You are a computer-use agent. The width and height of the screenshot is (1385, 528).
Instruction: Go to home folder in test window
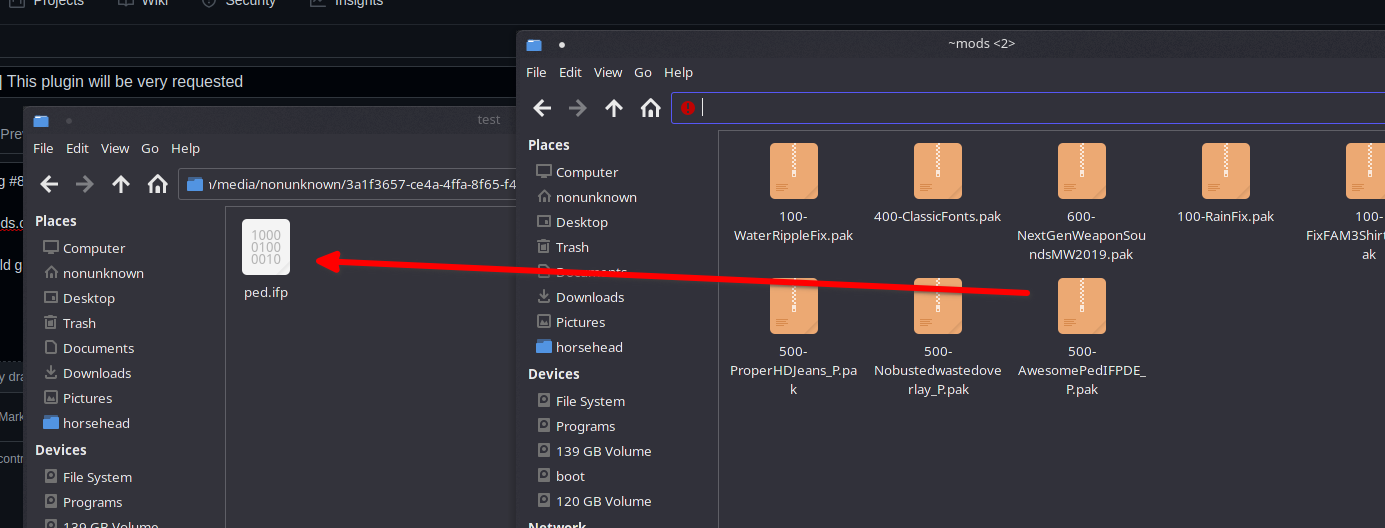[157, 184]
